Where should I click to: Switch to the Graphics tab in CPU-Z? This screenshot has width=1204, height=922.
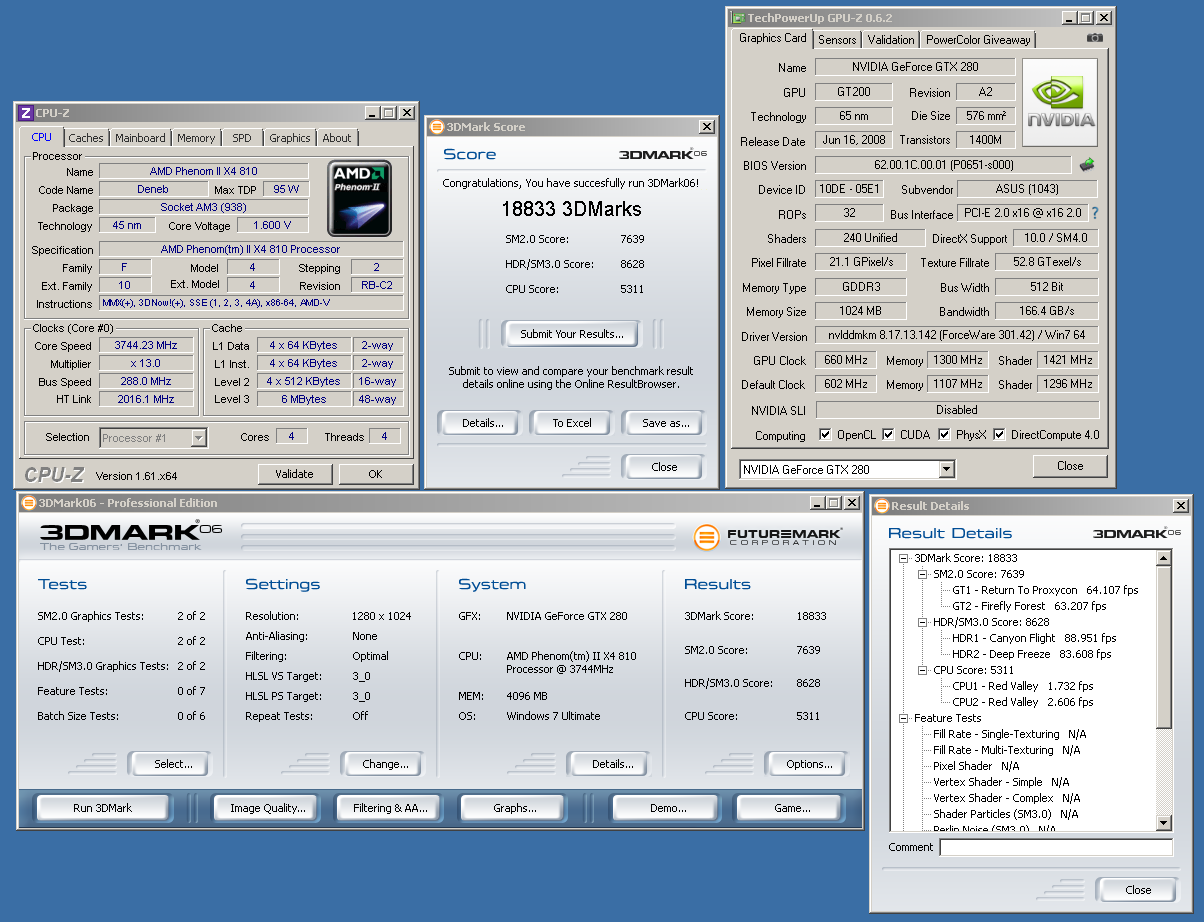pos(290,138)
